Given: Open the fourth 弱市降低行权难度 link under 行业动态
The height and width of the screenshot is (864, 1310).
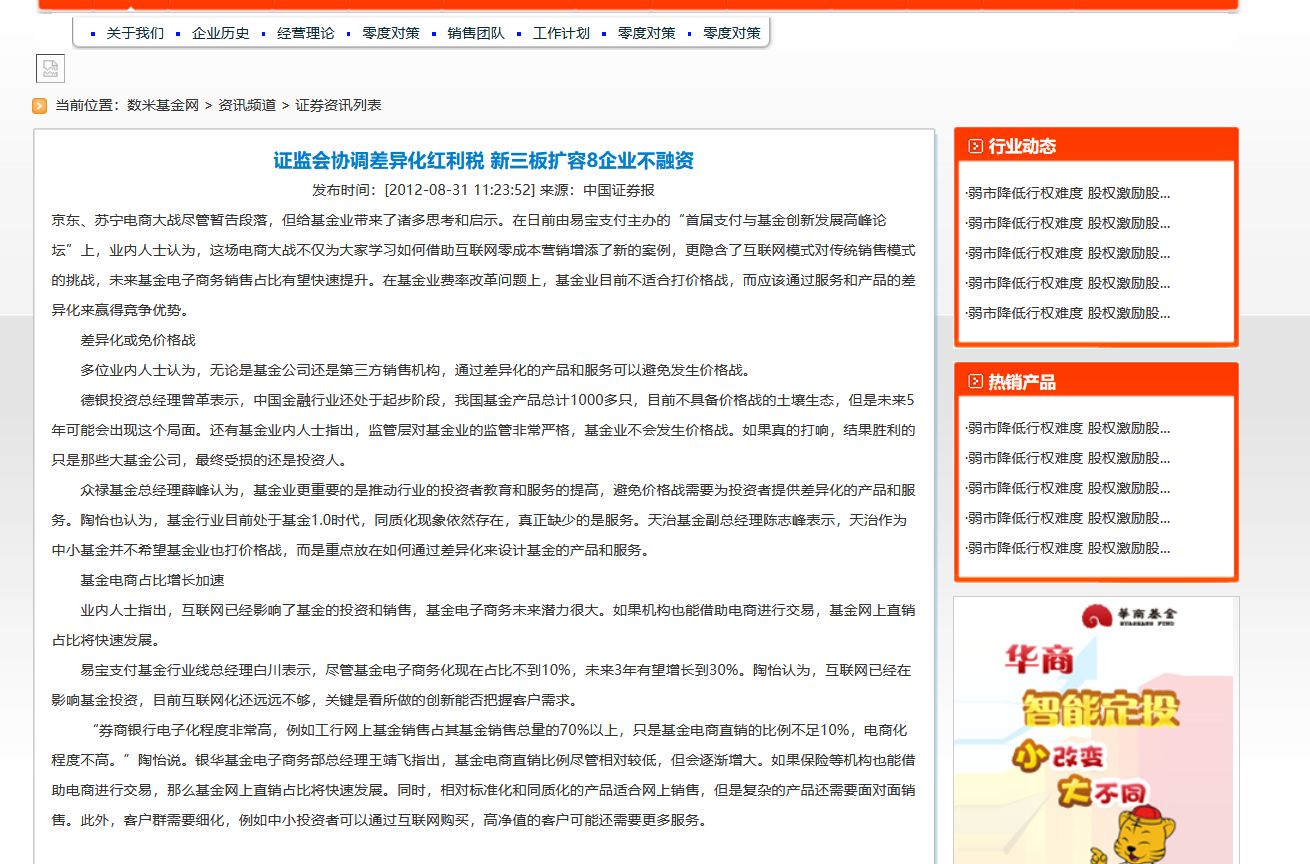Looking at the screenshot, I should point(1067,283).
